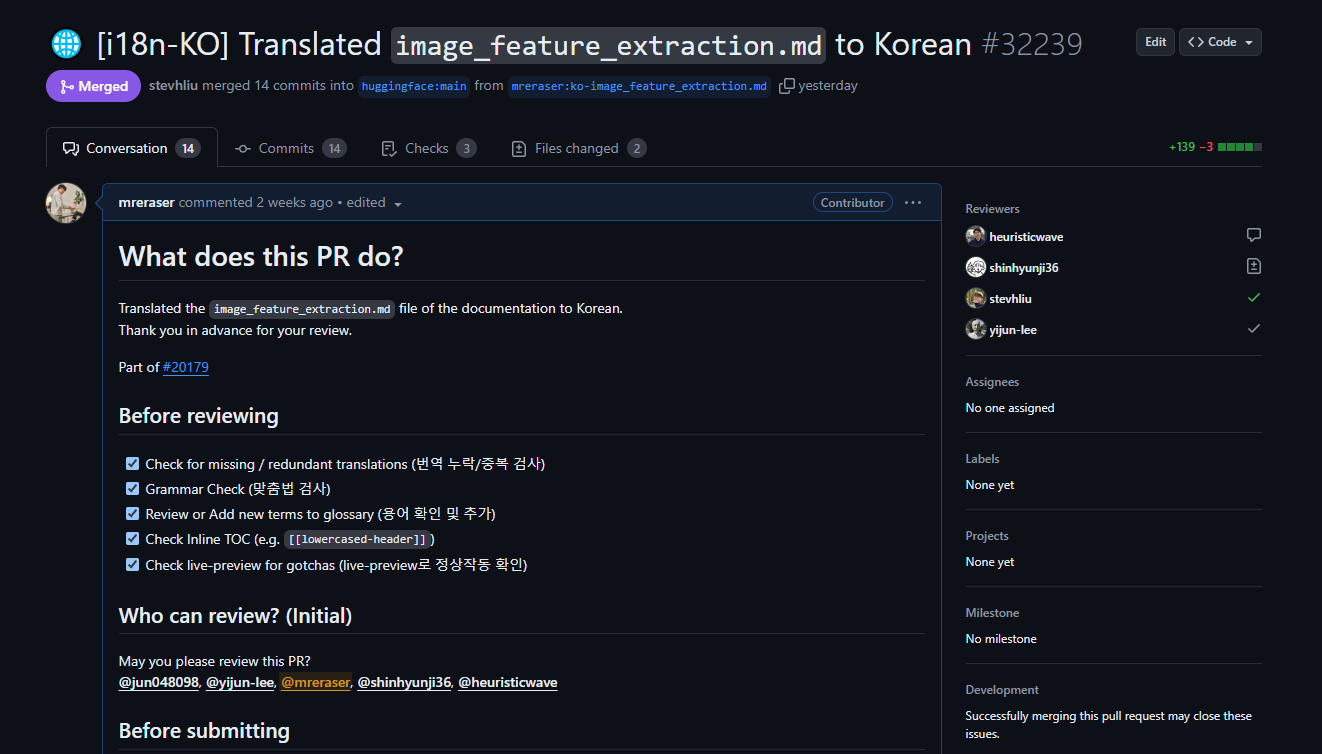The height and width of the screenshot is (754, 1322).
Task: Toggle 'Check for missing / redundant translations' checkbox
Action: (x=132, y=464)
